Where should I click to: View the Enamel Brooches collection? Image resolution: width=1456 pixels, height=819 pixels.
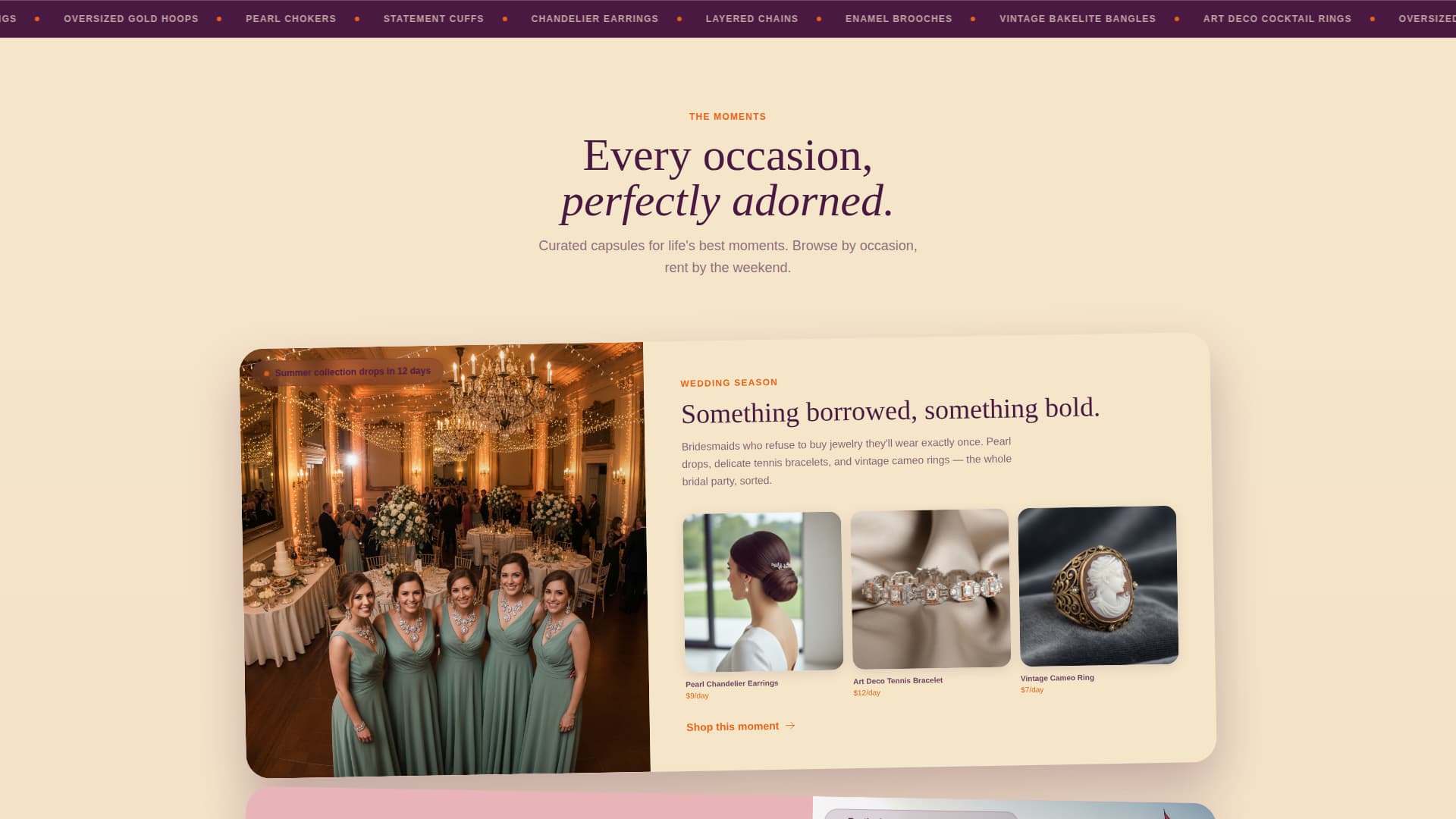pyautogui.click(x=898, y=18)
